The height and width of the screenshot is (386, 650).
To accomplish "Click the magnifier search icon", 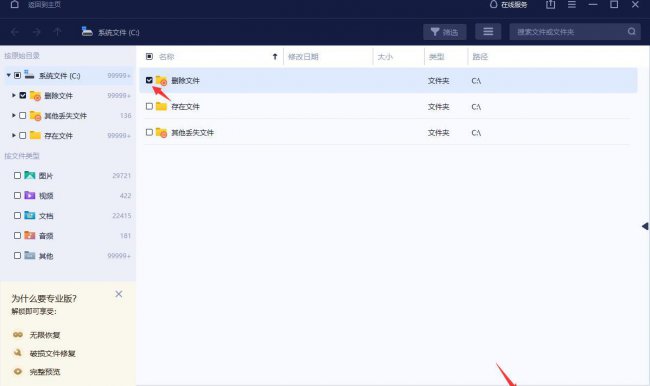I will [x=632, y=32].
